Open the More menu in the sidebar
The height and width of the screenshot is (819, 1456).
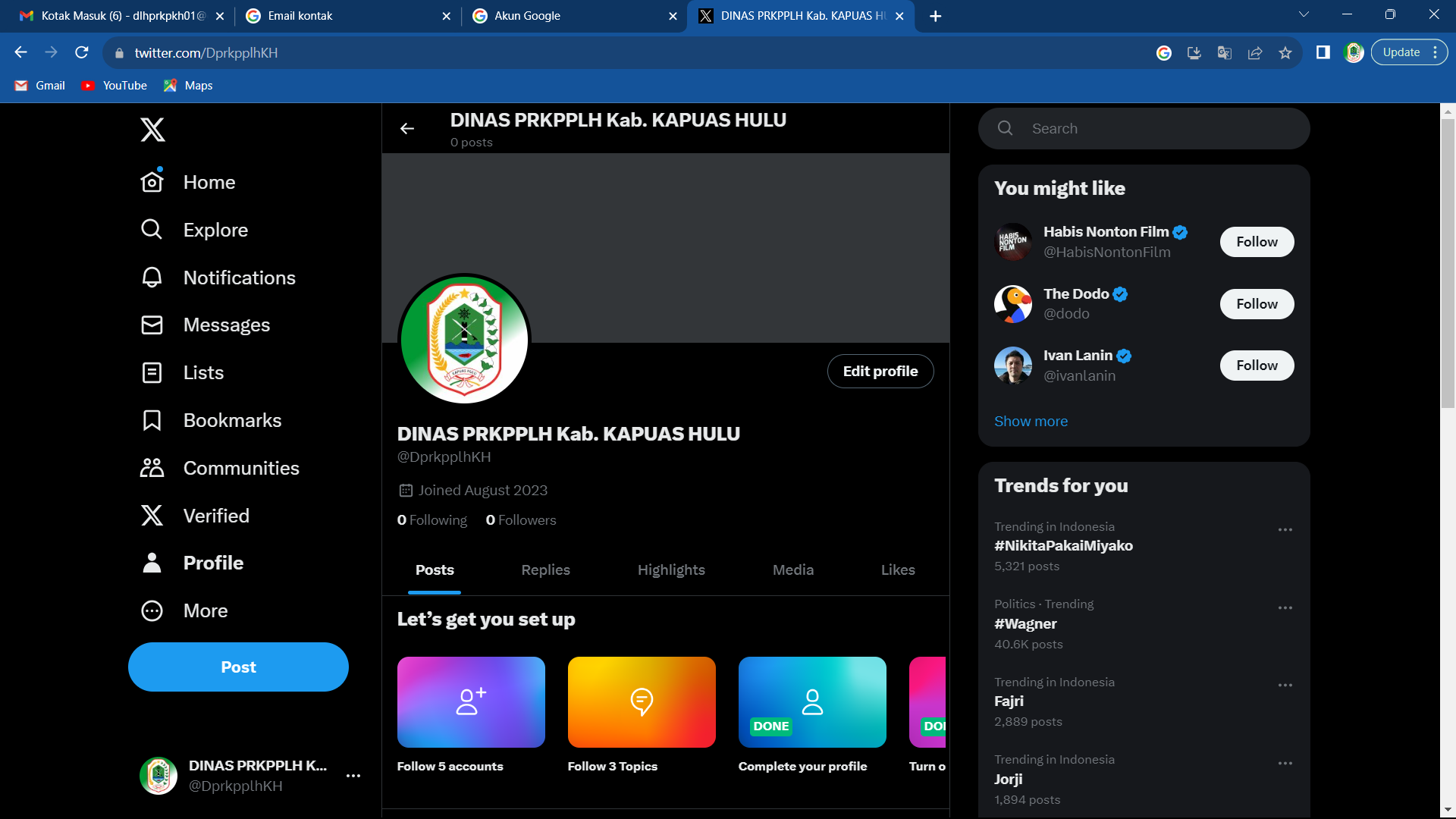point(184,610)
